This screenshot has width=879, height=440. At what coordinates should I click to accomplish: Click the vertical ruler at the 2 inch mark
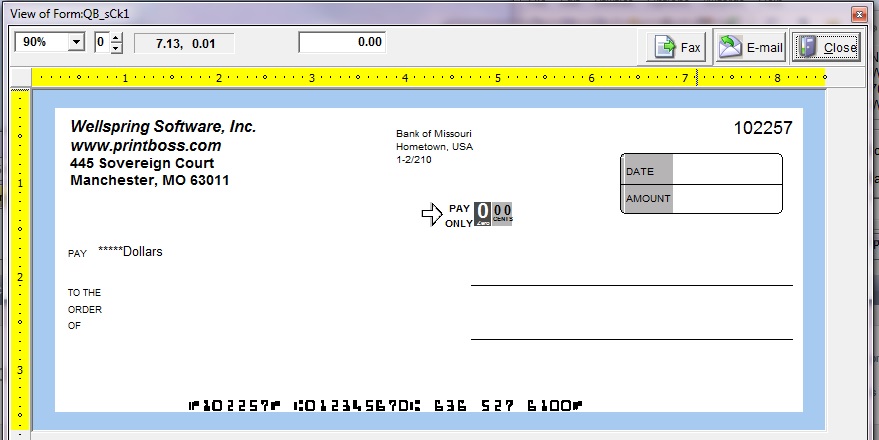pyautogui.click(x=20, y=277)
